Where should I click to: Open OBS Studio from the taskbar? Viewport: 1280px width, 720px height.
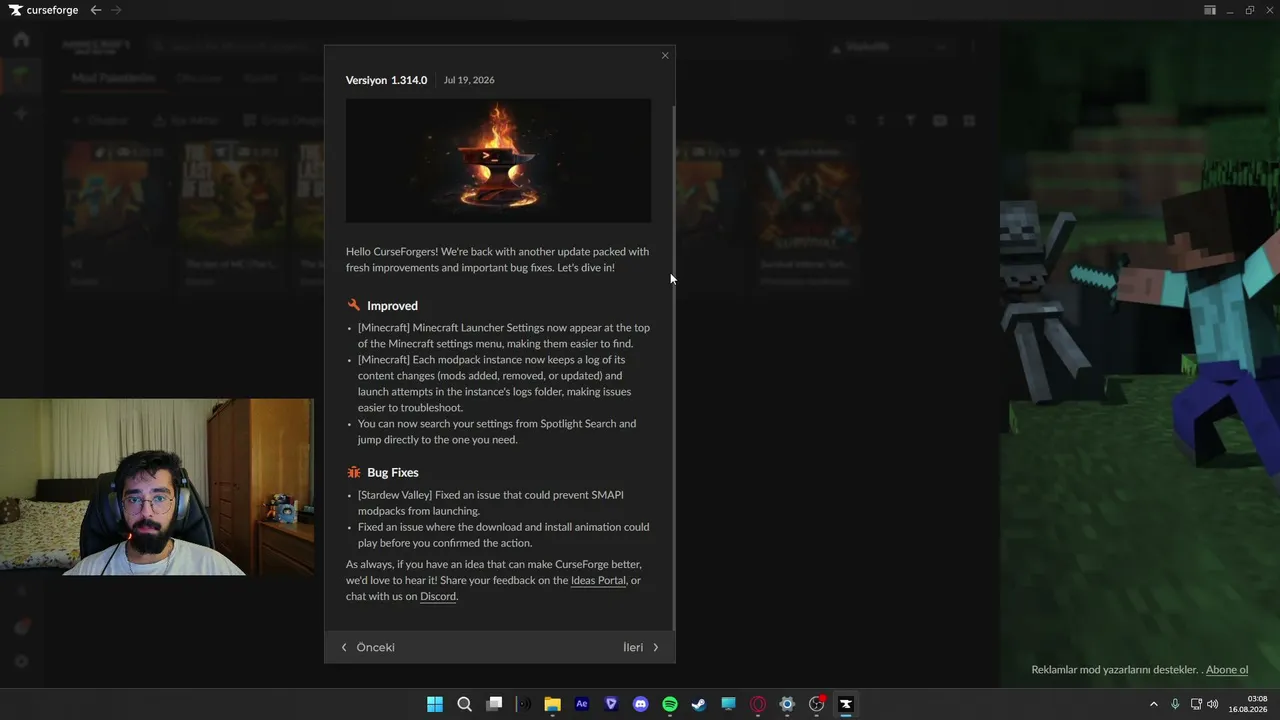coord(817,704)
